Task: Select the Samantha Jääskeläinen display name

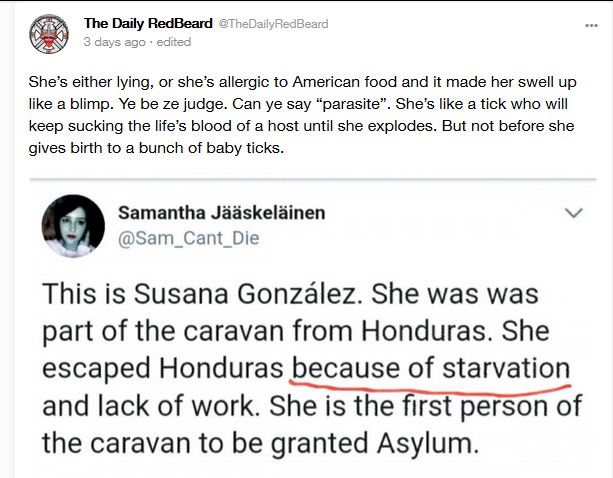Action: 221,212
